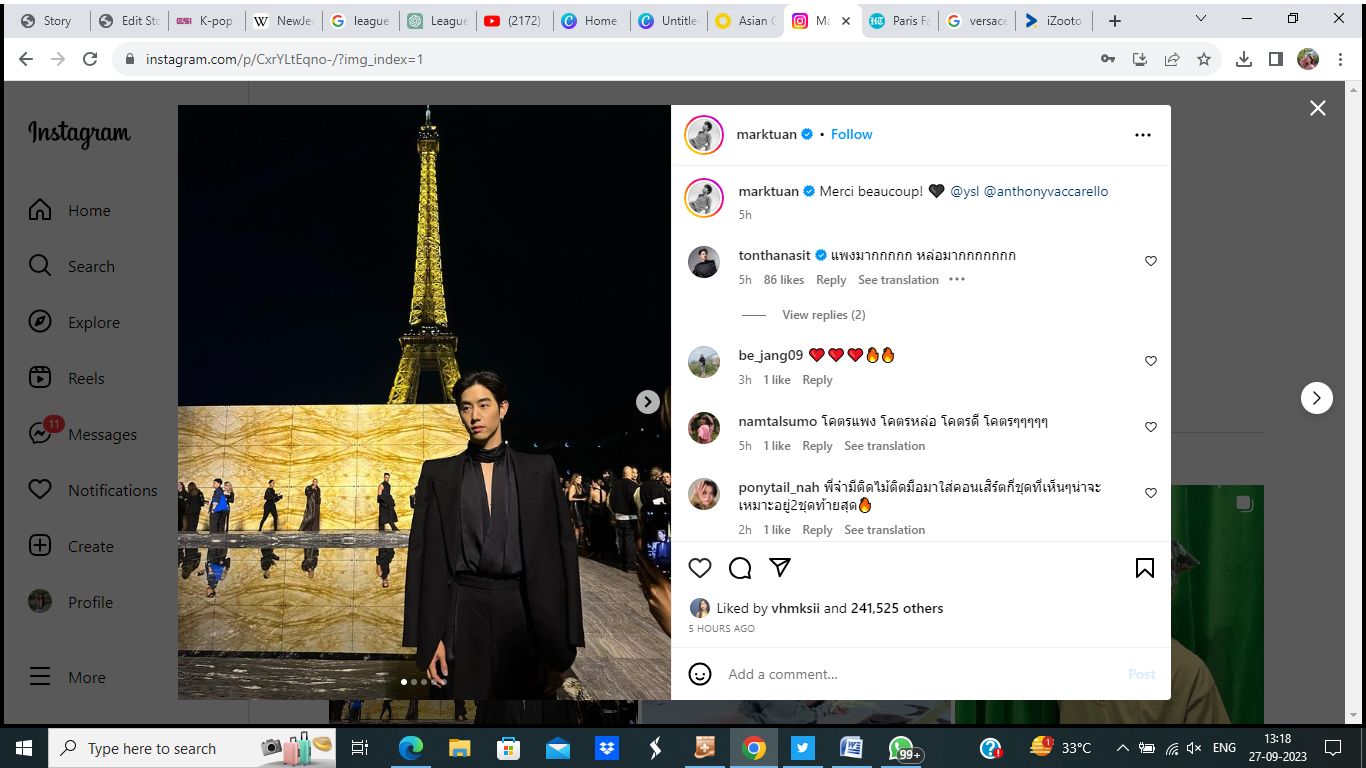1366x768 pixels.
Task: Open Microsoft Edge from taskbar
Action: point(411,748)
